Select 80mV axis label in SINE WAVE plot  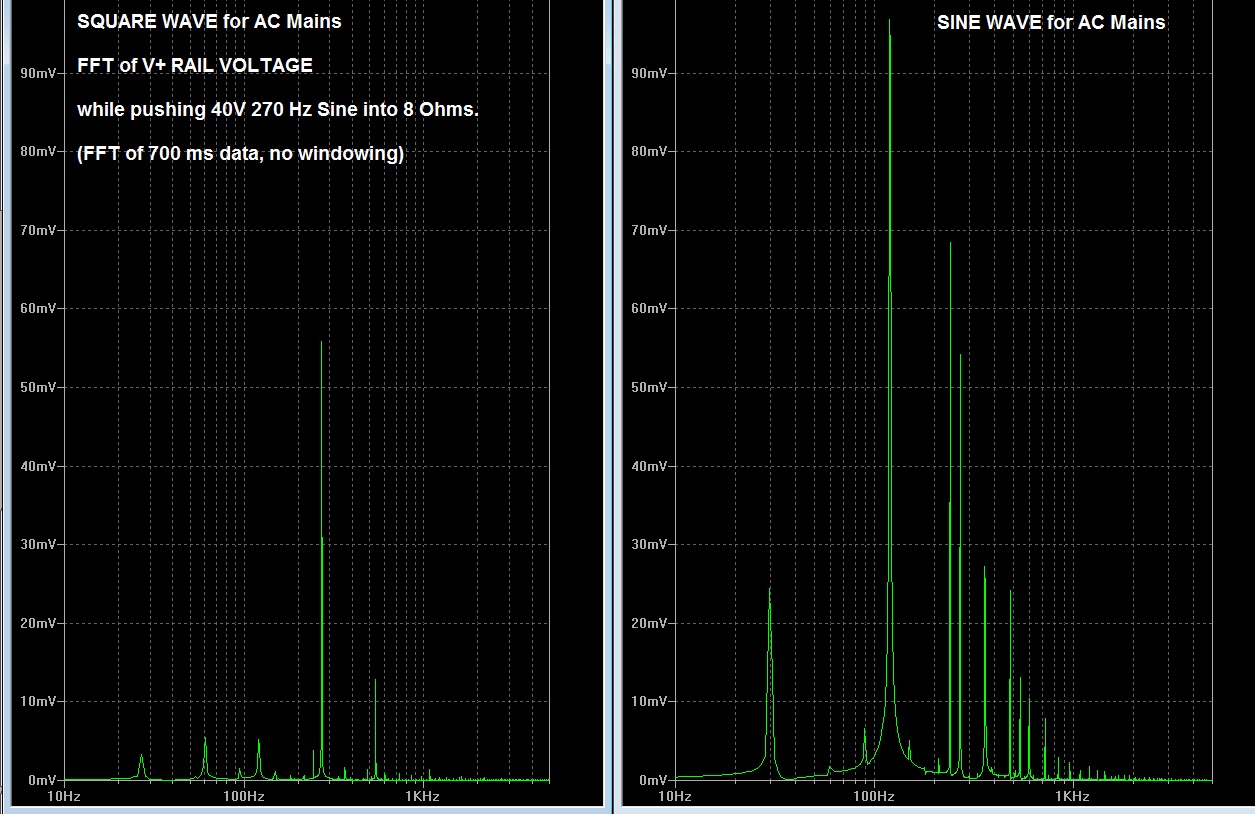(x=651, y=151)
